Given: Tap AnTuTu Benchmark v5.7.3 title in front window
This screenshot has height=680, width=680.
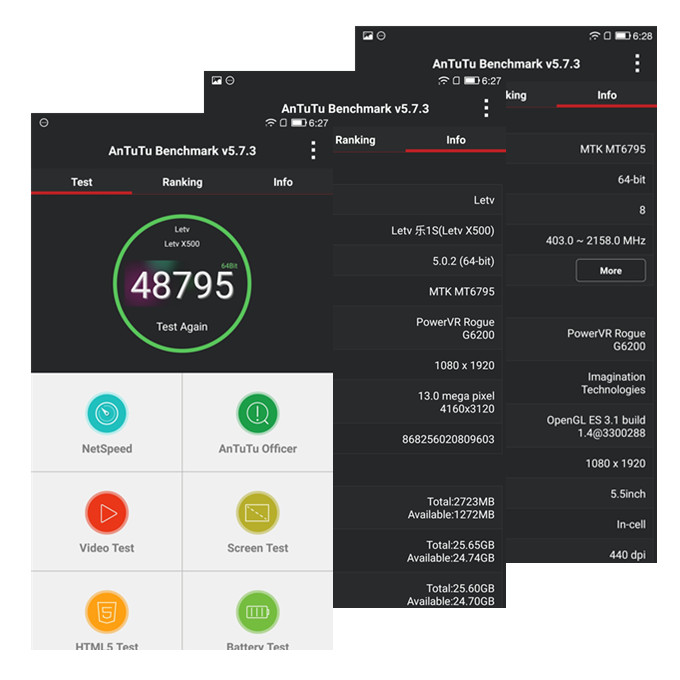Looking at the screenshot, I should 182,151.
